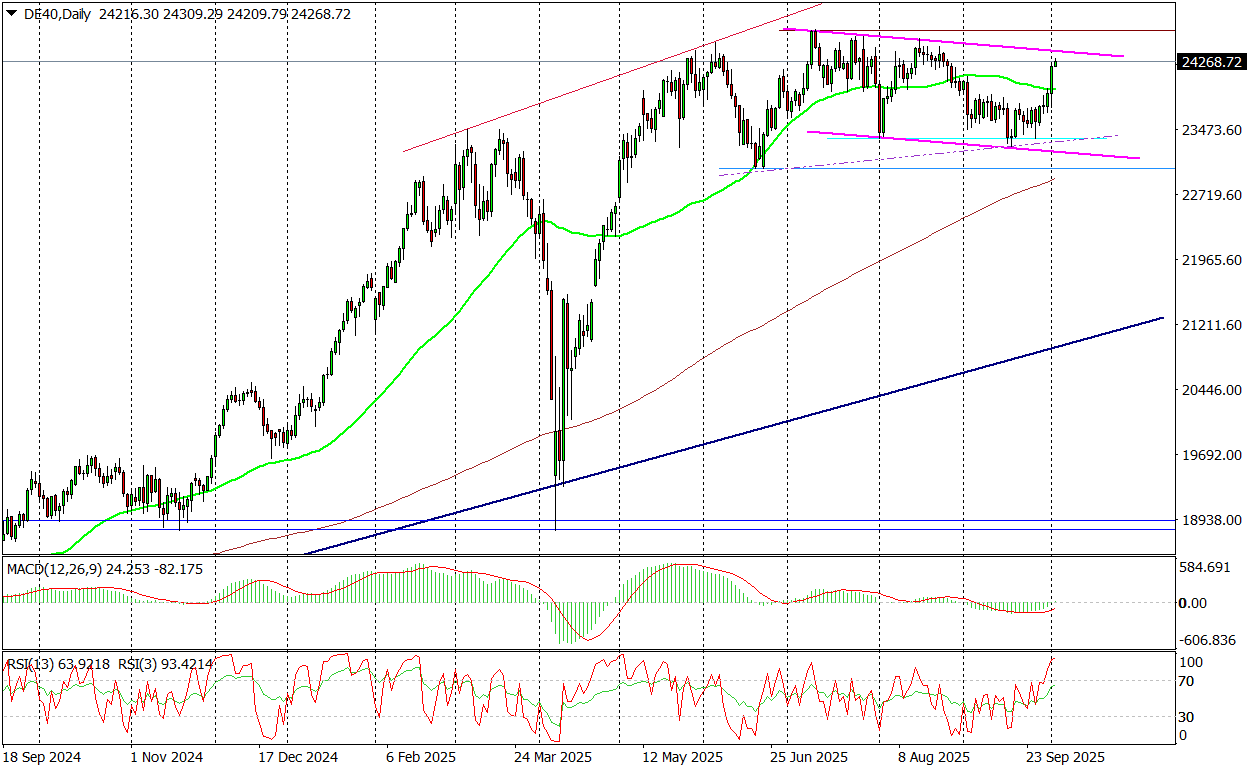
Task: Click the 23473.60 price scale label
Action: point(1211,131)
